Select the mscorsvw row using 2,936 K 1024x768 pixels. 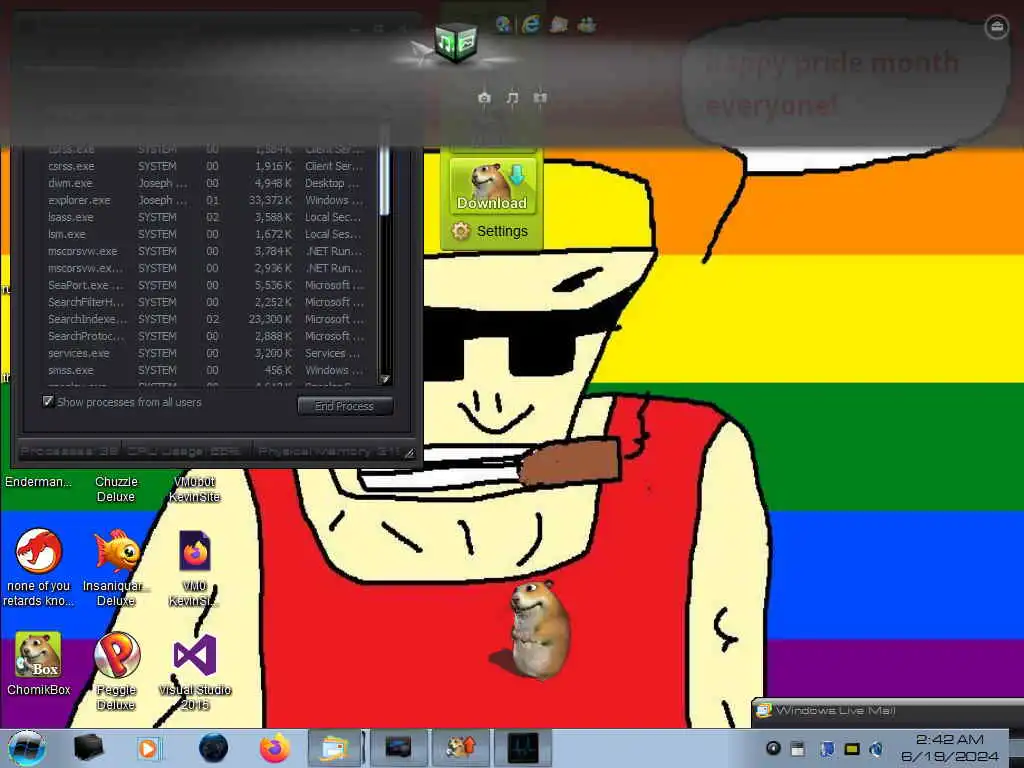206,268
